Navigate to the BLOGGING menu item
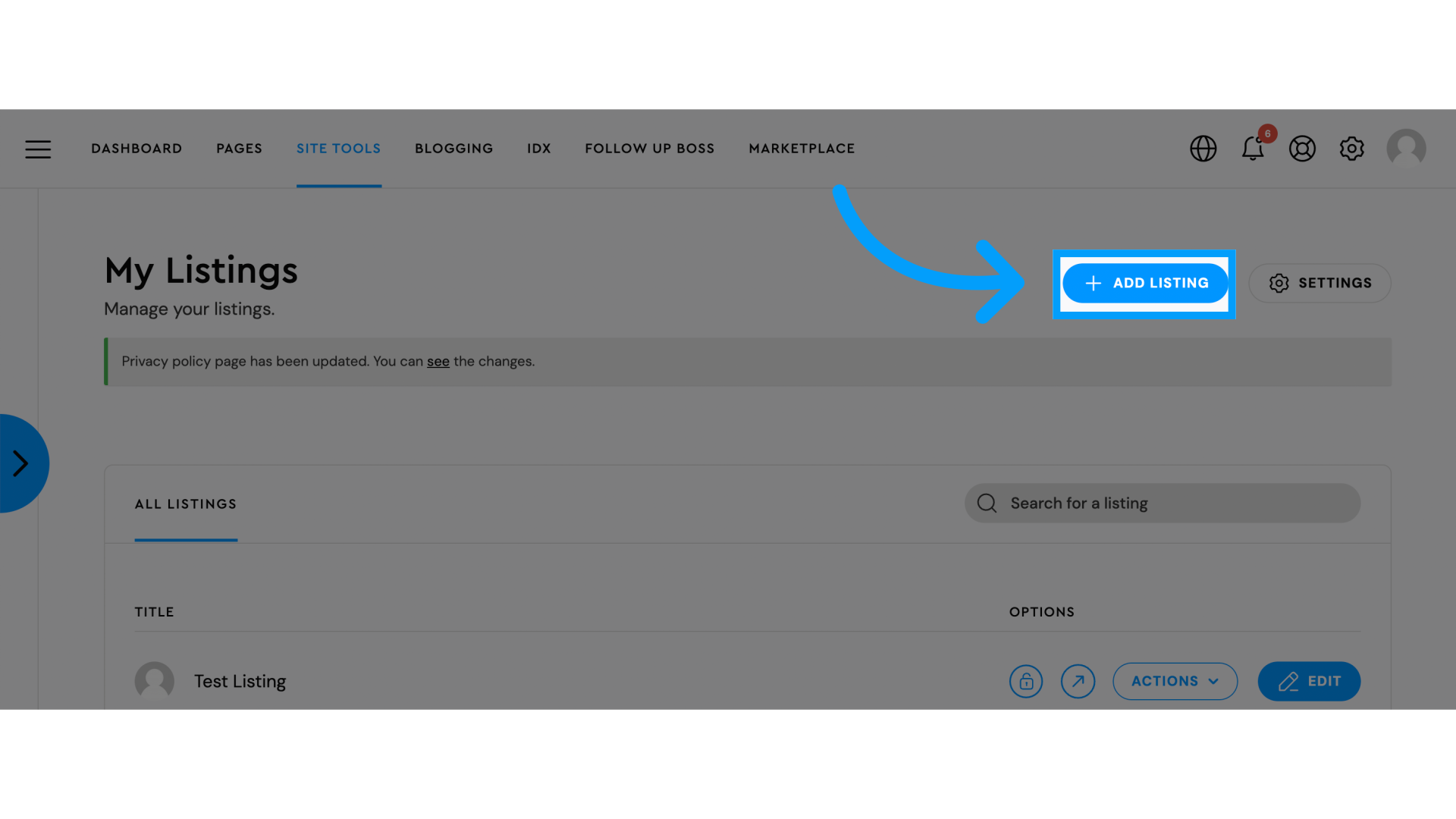Screen dimensions: 1456x819 pyautogui.click(x=454, y=149)
